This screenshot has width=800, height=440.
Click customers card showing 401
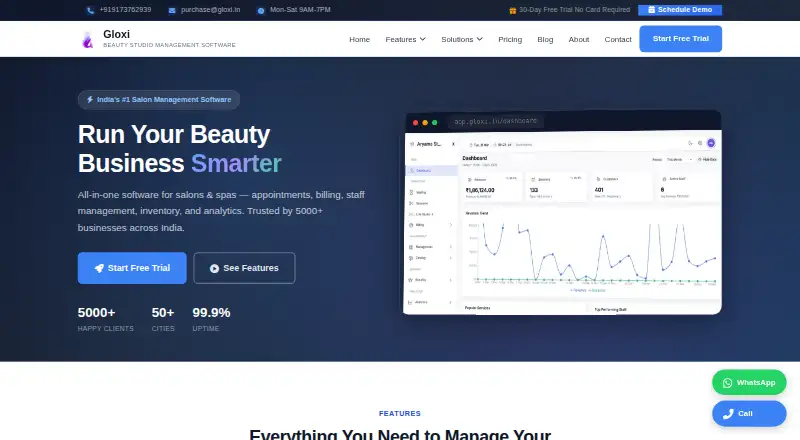[x=621, y=188]
